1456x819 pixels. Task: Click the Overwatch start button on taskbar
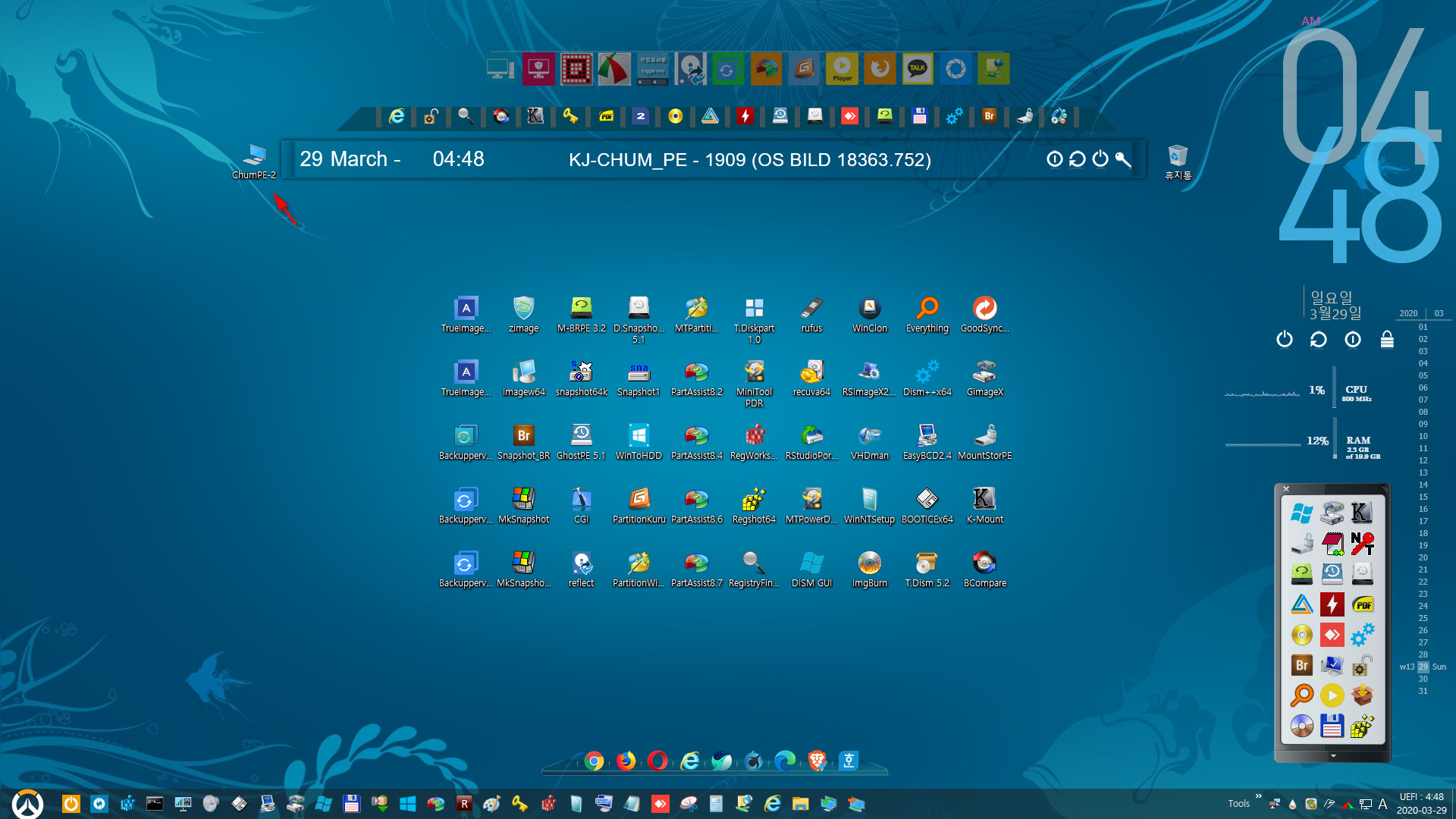click(x=28, y=804)
